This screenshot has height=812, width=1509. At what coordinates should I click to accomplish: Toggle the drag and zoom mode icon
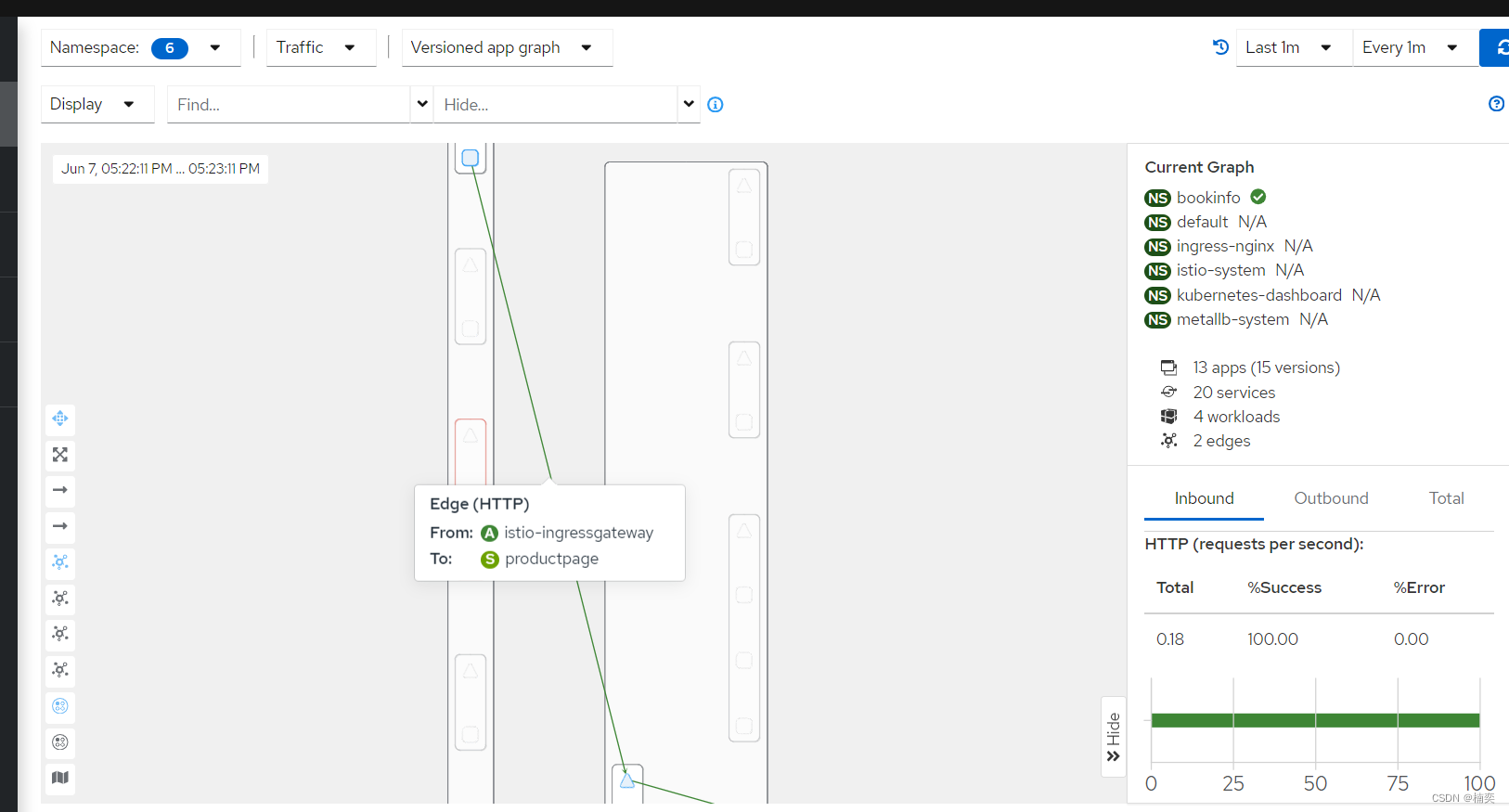click(x=60, y=419)
